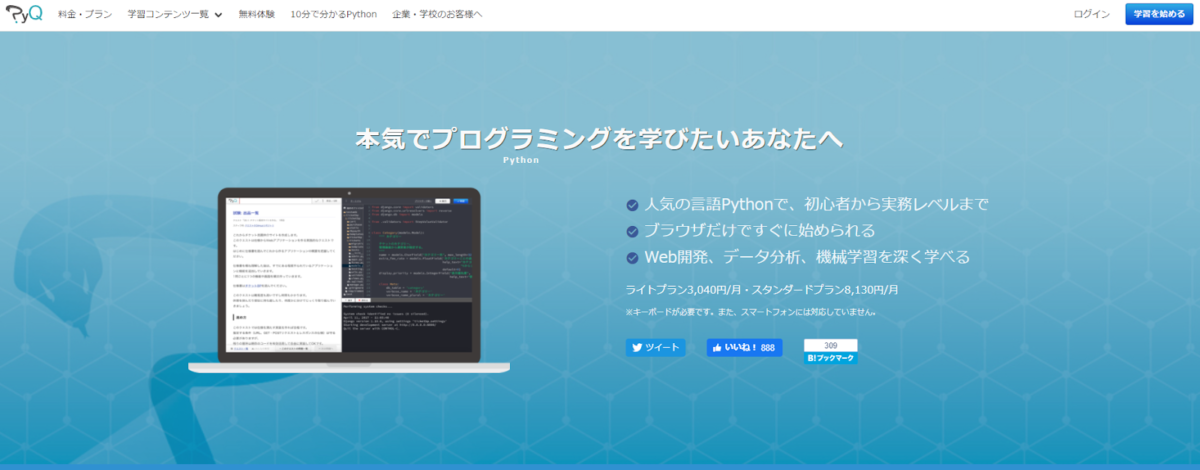Click the ログイン link
This screenshot has height=470, width=1200.
pyautogui.click(x=1091, y=14)
